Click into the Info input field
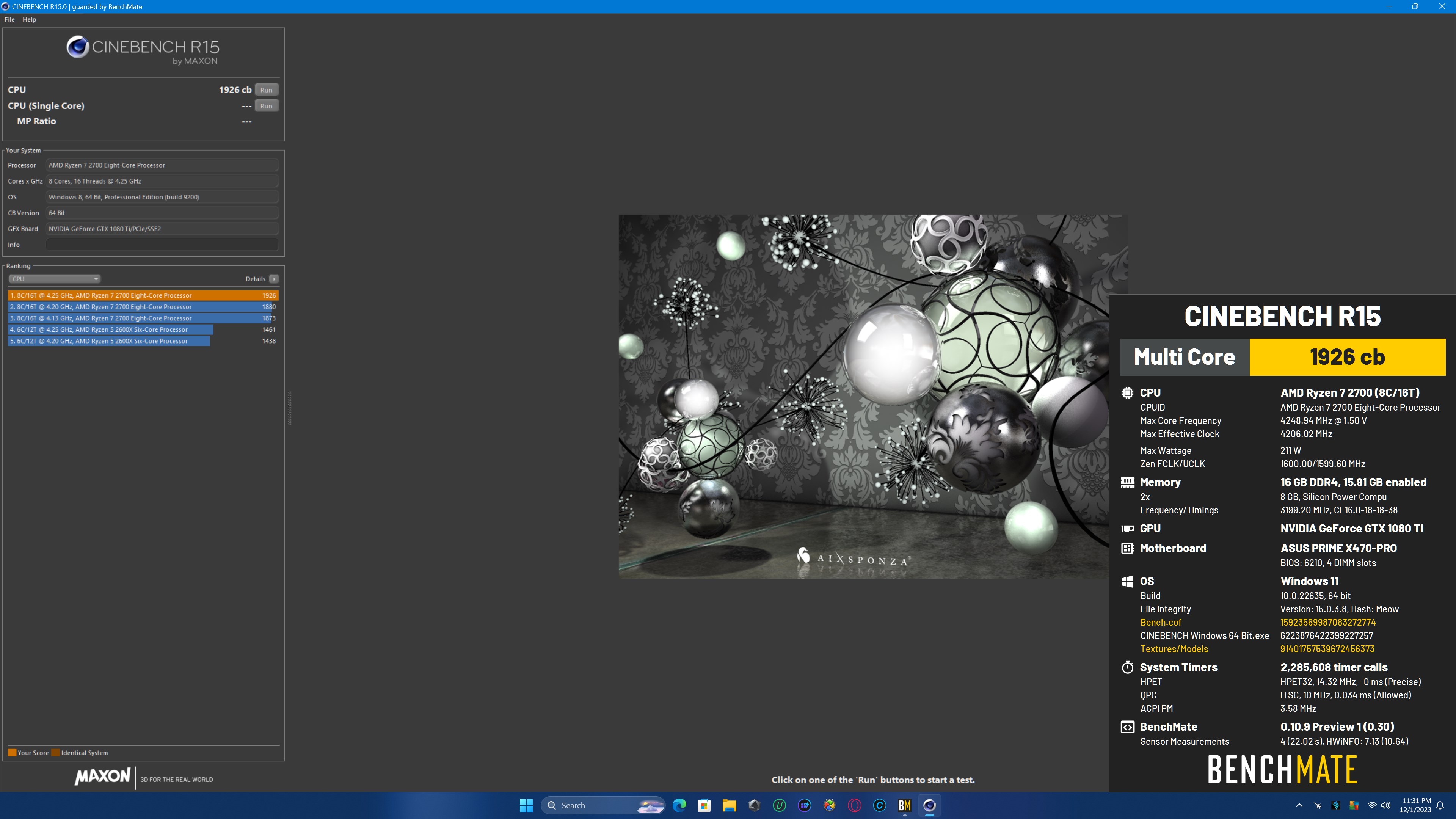Image resolution: width=1456 pixels, height=819 pixels. [x=162, y=245]
